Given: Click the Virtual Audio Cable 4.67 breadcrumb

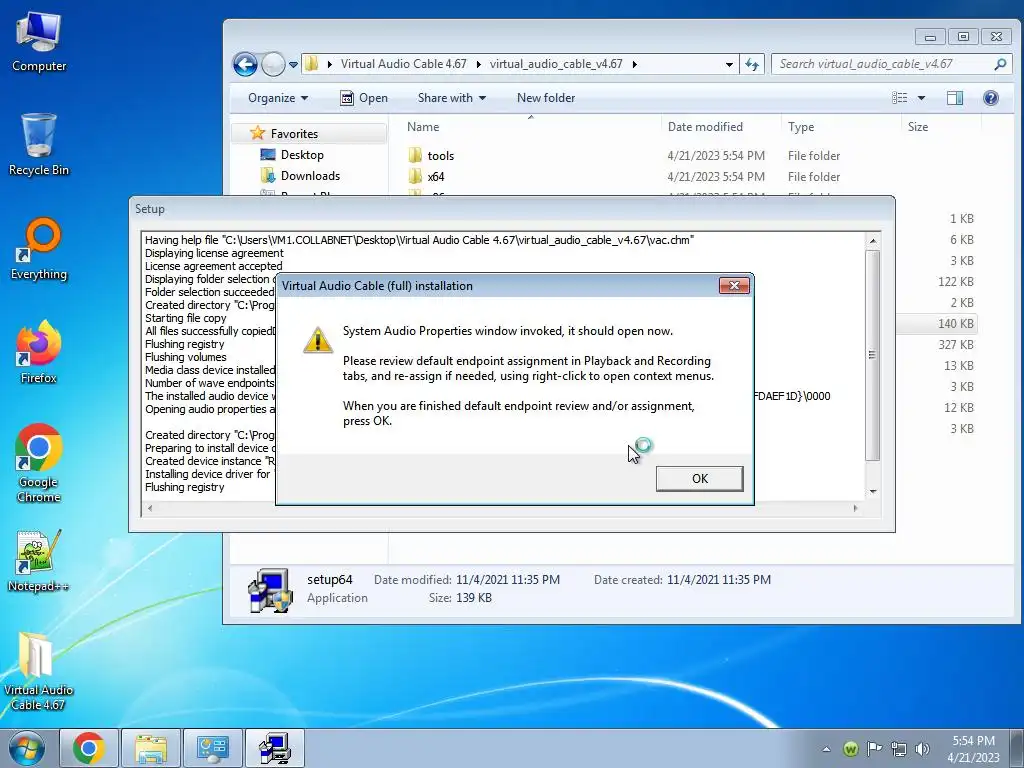Looking at the screenshot, I should pyautogui.click(x=404, y=64).
